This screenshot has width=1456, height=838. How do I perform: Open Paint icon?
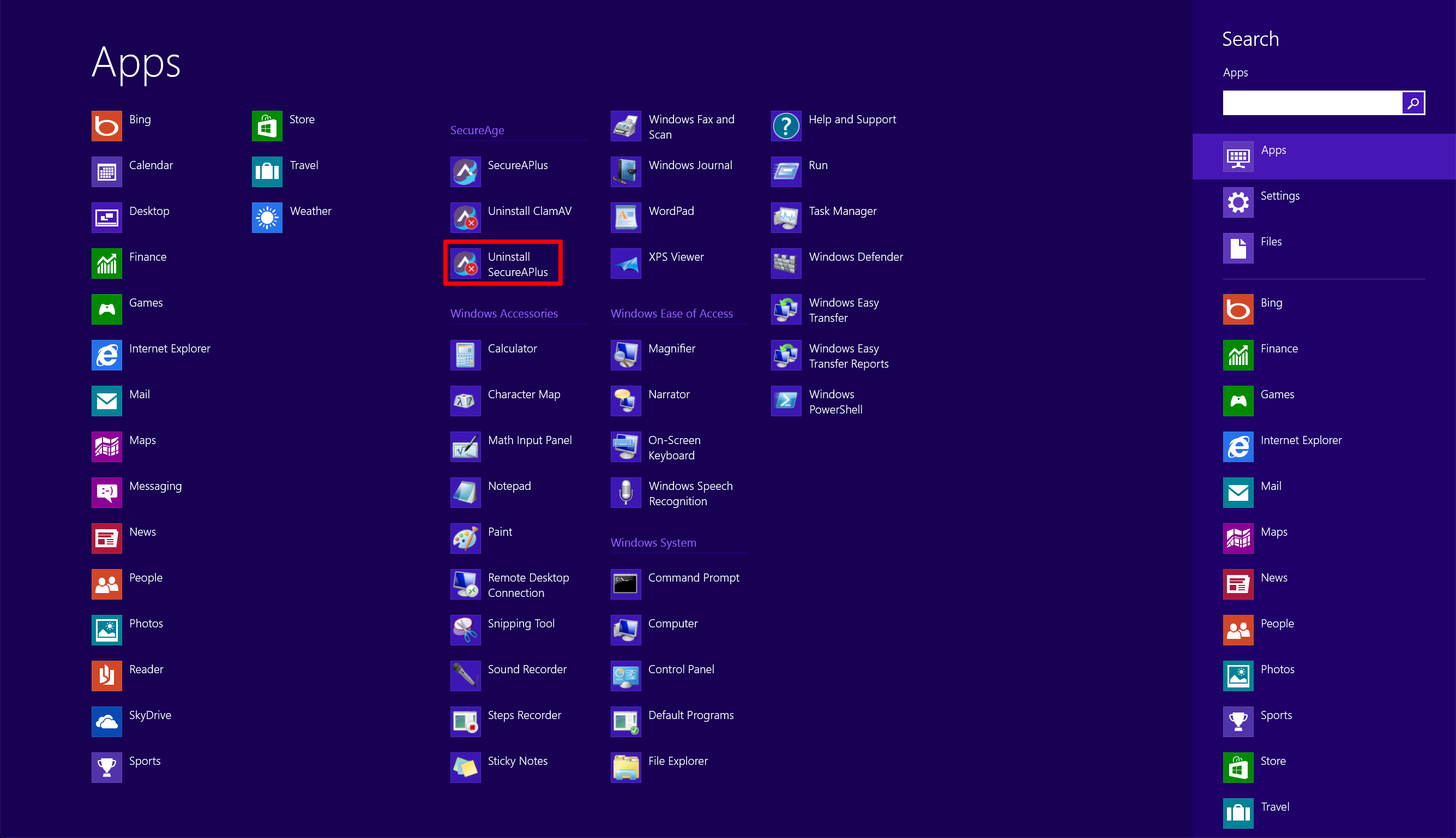pos(465,538)
